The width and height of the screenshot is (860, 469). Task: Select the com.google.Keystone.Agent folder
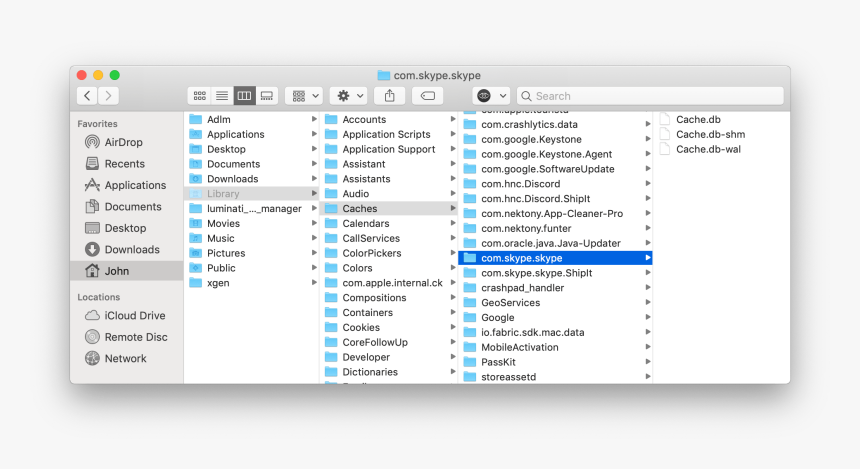[556, 154]
